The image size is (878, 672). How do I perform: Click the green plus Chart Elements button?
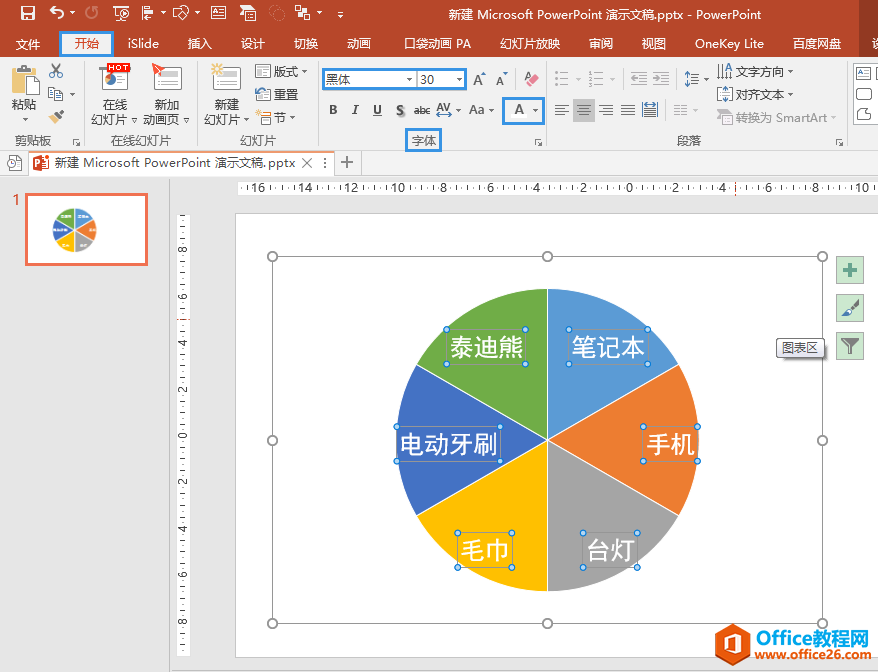849,270
